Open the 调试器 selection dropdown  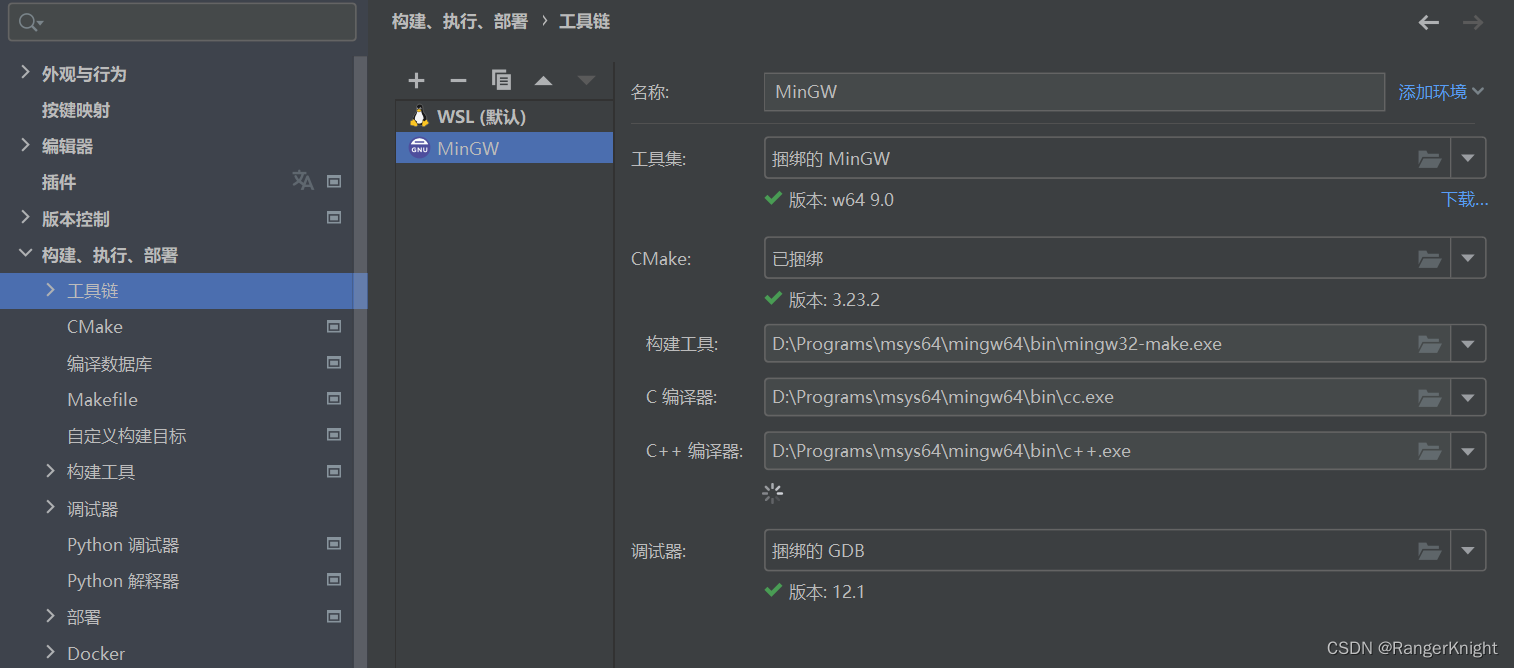pyautogui.click(x=1468, y=550)
